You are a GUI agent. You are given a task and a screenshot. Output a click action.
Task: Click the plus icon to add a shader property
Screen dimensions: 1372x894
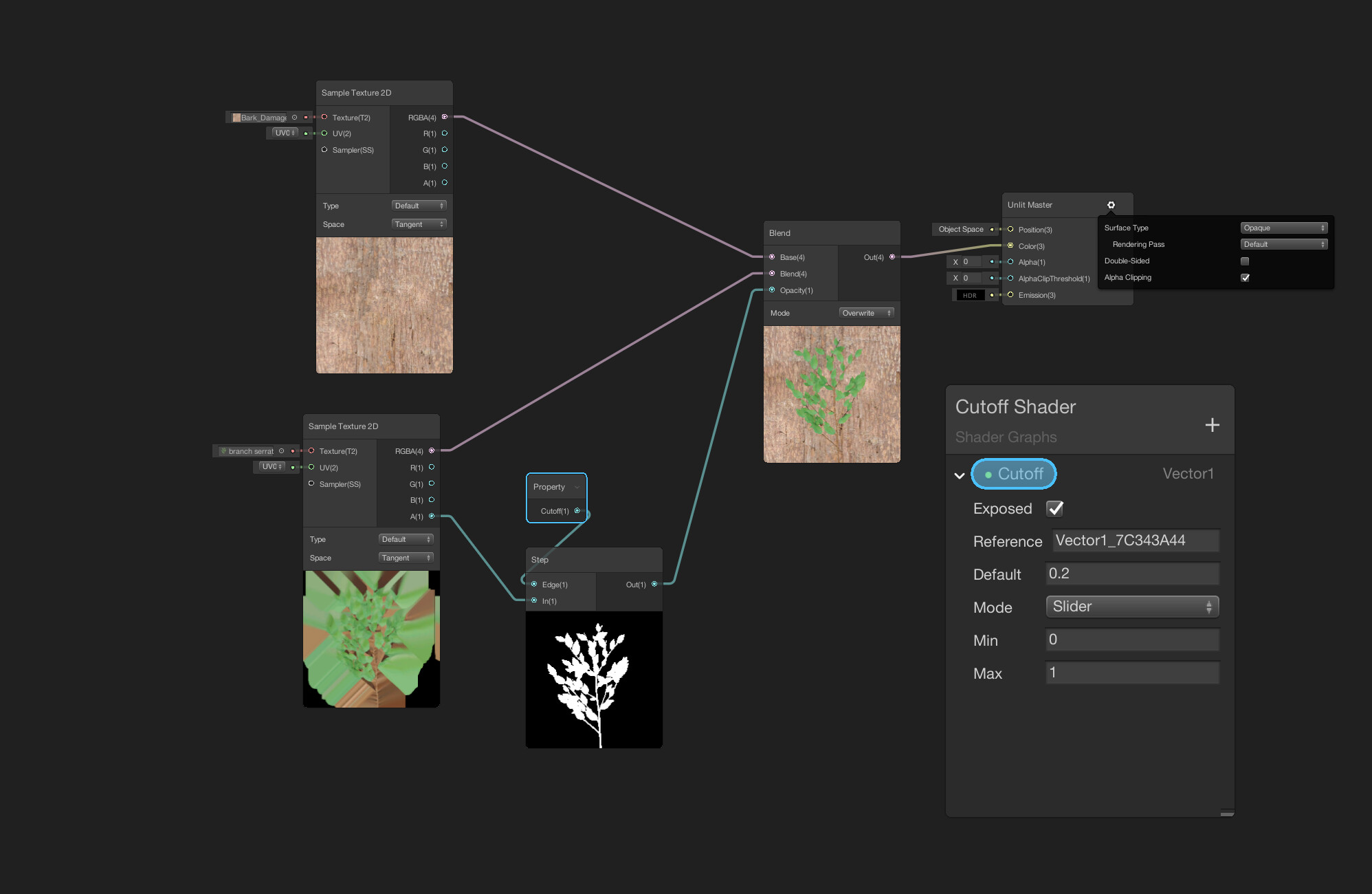pos(1212,424)
